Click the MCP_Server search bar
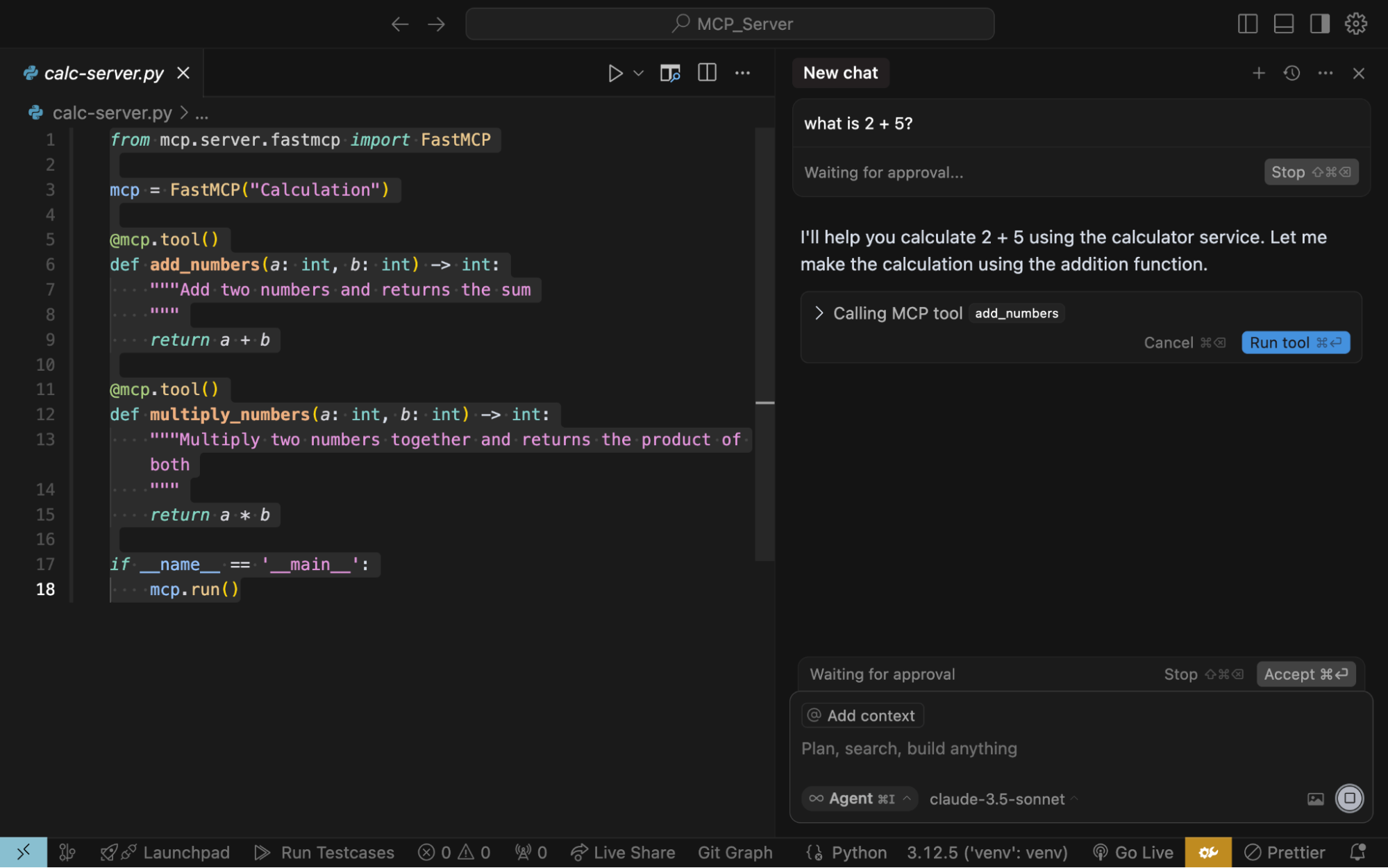The width and height of the screenshot is (1388, 868). pos(730,23)
